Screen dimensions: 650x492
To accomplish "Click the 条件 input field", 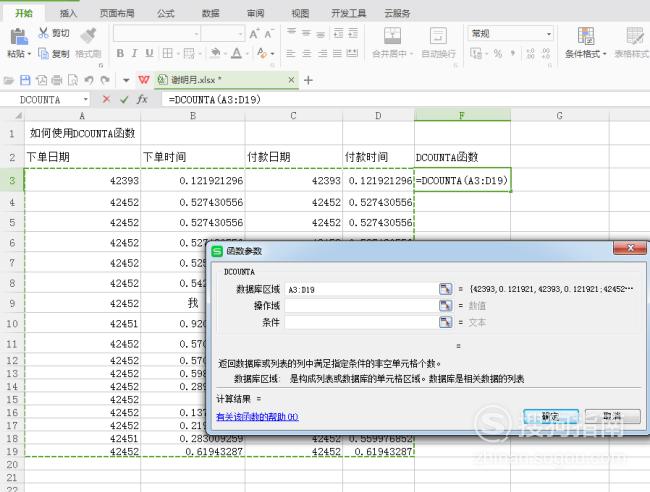I will pyautogui.click(x=361, y=322).
